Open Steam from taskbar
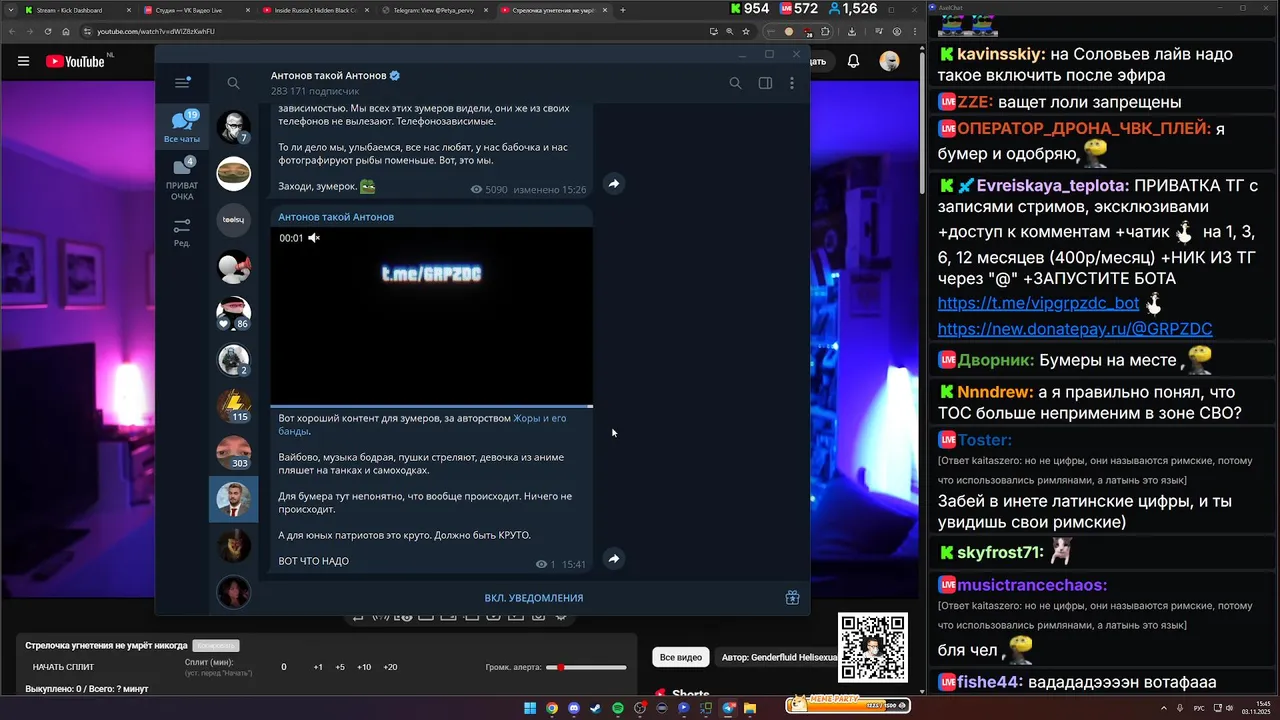Screen dimensions: 1280x720 point(595,708)
